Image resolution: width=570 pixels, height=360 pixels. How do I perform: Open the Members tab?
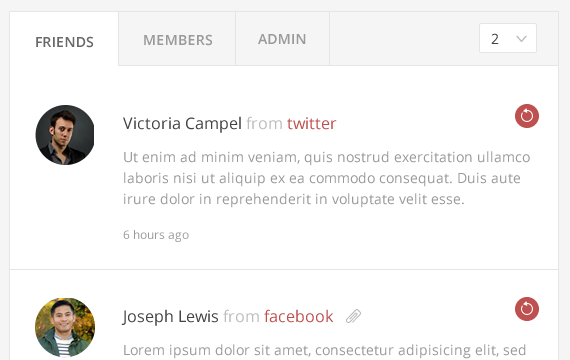(x=177, y=40)
